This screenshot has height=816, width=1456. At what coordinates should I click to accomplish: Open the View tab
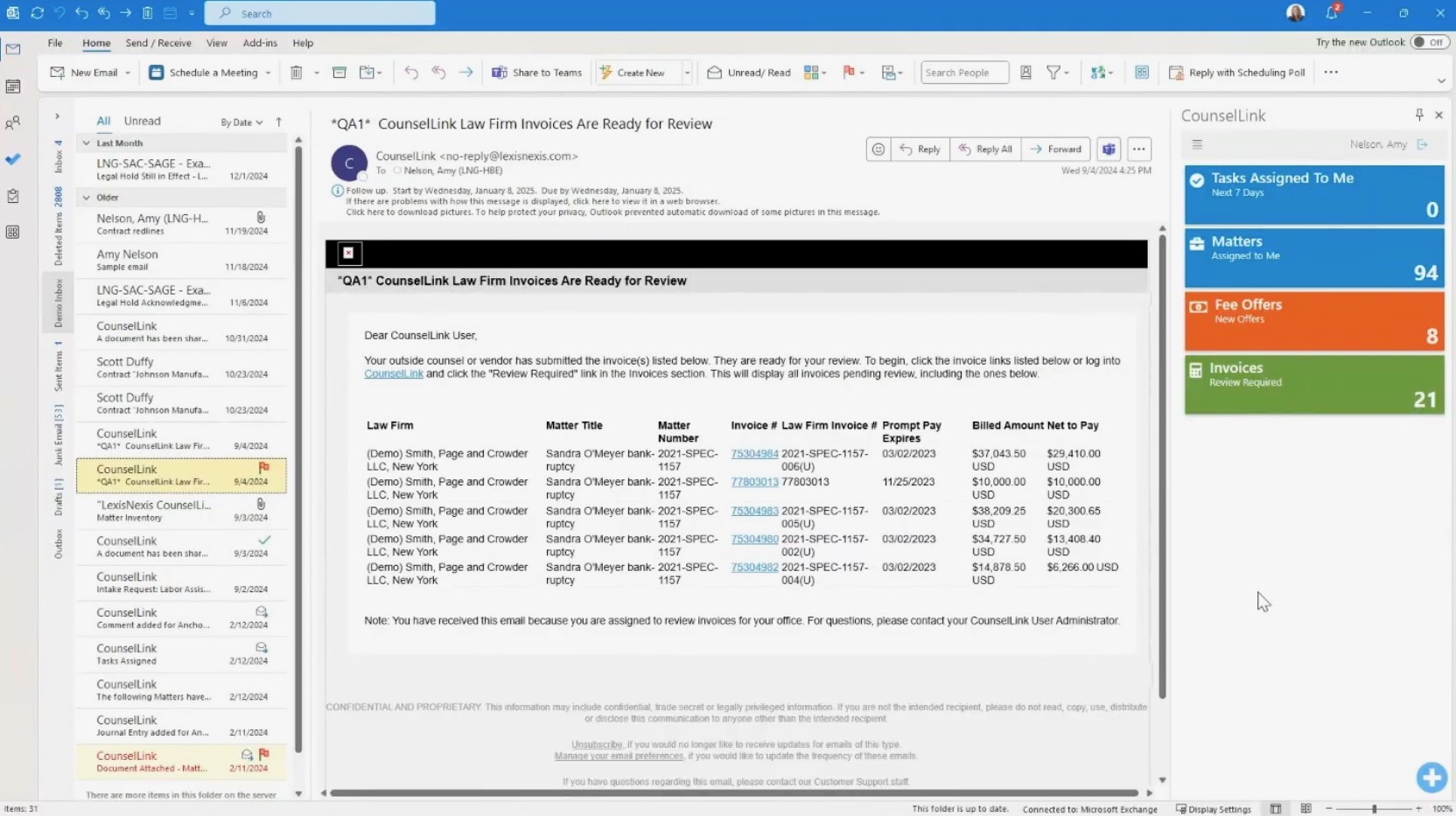point(216,43)
